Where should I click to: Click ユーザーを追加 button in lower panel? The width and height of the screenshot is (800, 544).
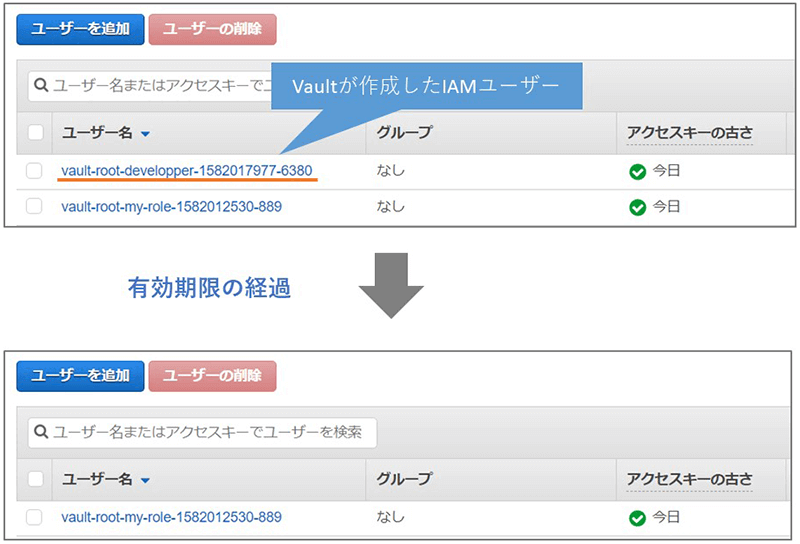[x=81, y=376]
